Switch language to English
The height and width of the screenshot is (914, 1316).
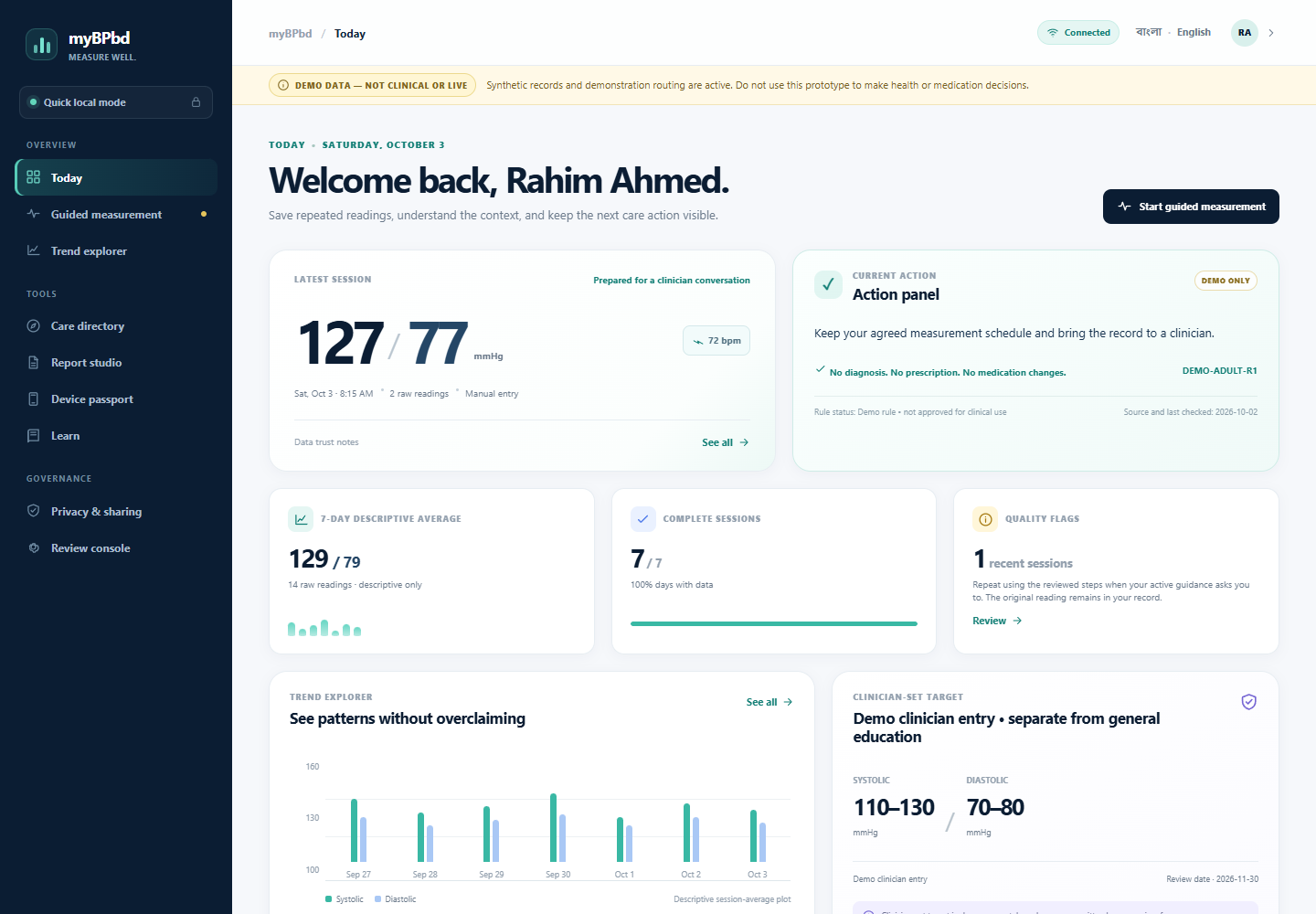tap(1194, 32)
